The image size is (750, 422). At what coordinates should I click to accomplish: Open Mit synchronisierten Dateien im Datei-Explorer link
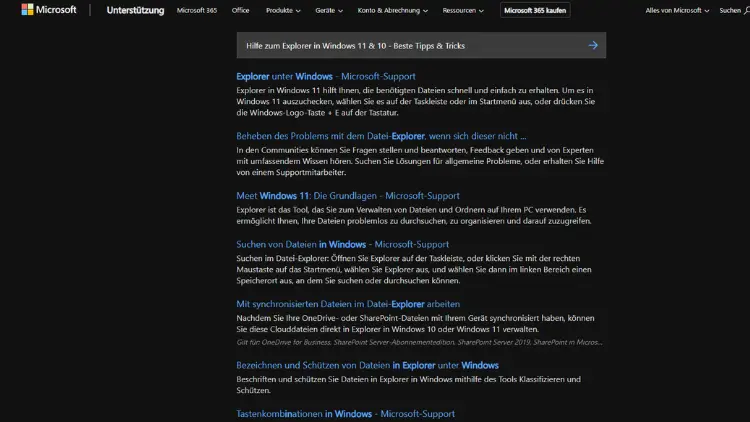[348, 304]
